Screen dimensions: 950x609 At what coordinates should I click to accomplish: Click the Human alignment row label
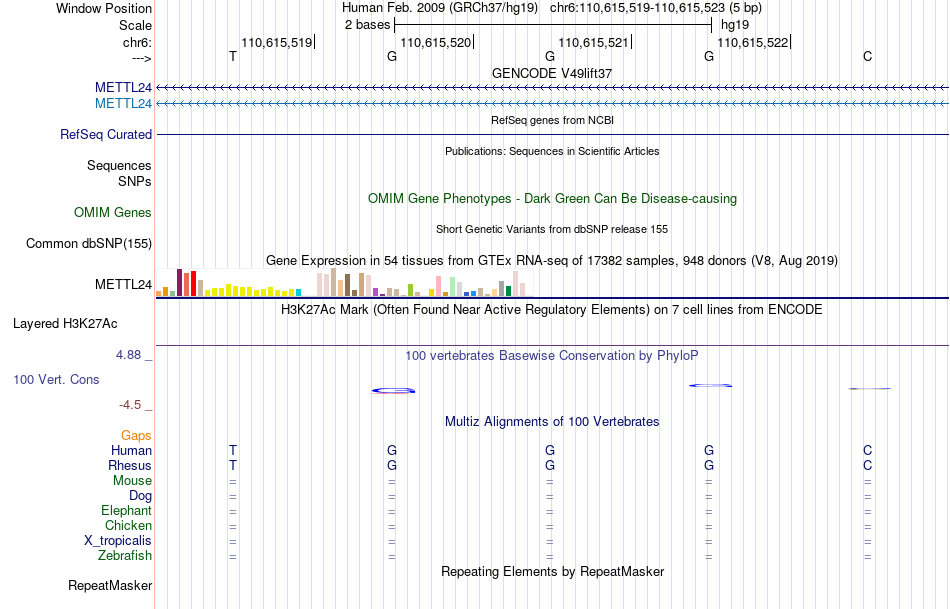(131, 451)
